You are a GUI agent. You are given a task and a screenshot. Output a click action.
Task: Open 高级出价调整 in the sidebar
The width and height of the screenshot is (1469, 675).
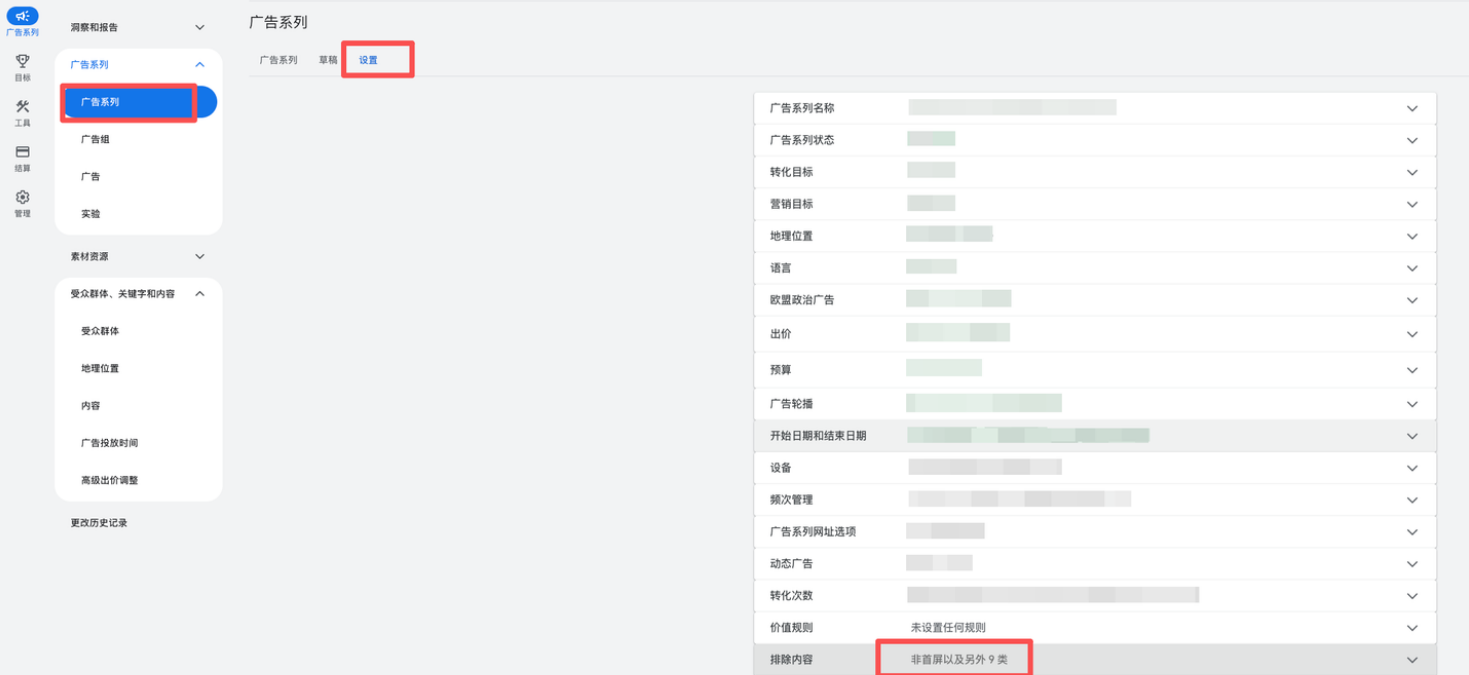click(x=109, y=480)
